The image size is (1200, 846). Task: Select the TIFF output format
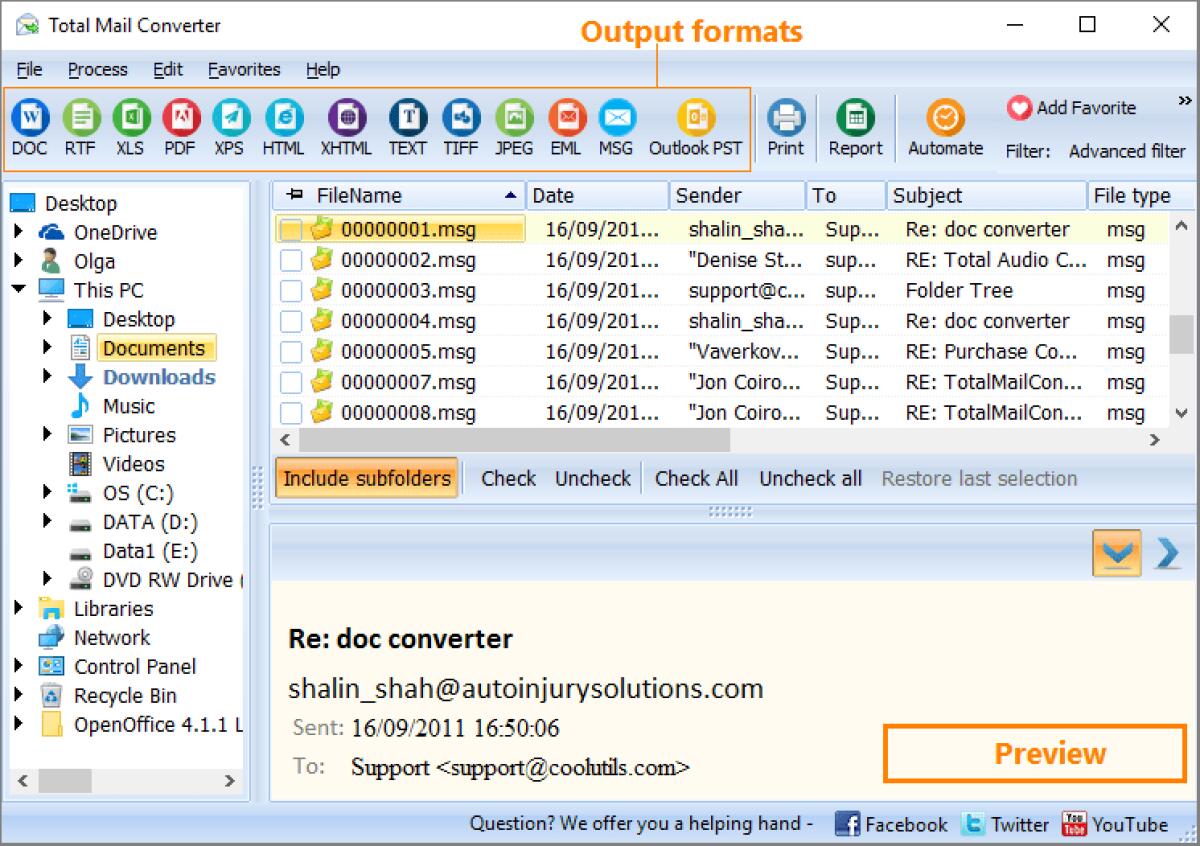(460, 122)
